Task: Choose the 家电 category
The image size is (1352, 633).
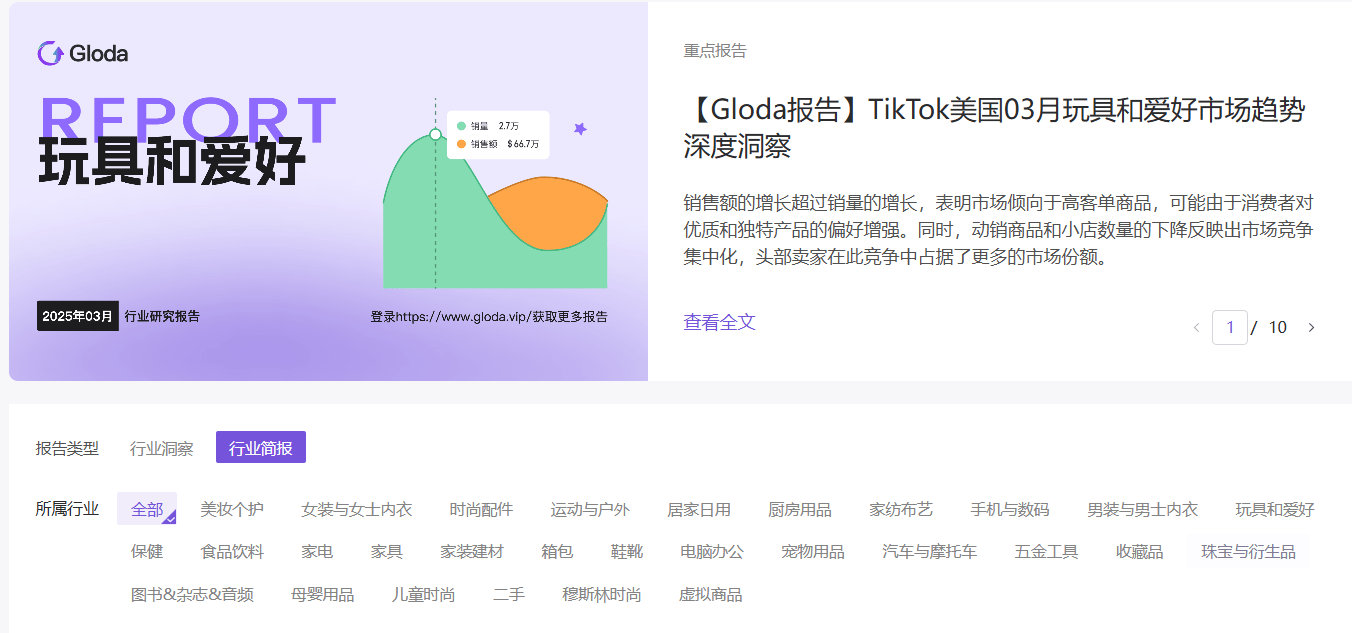Action: pos(317,551)
